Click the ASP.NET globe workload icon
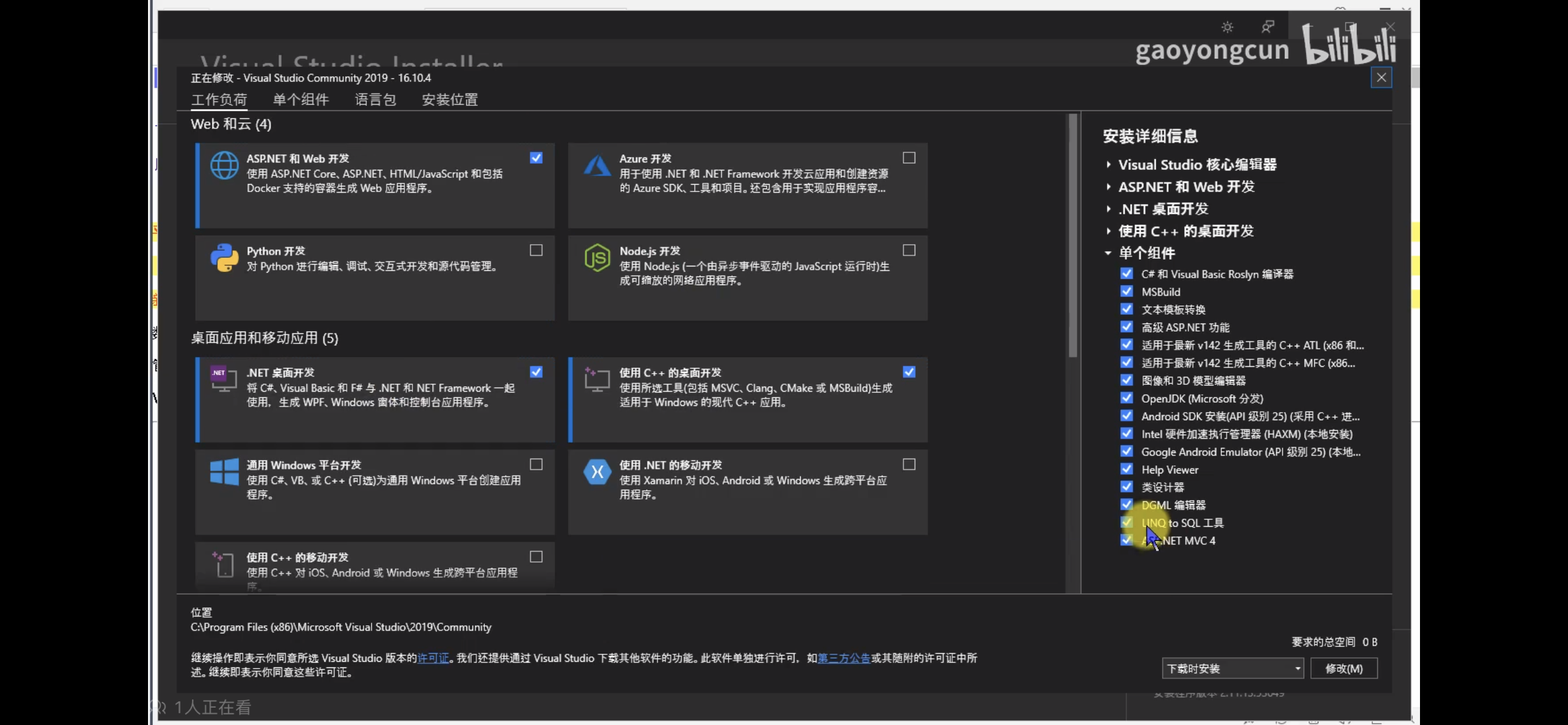 [224, 165]
